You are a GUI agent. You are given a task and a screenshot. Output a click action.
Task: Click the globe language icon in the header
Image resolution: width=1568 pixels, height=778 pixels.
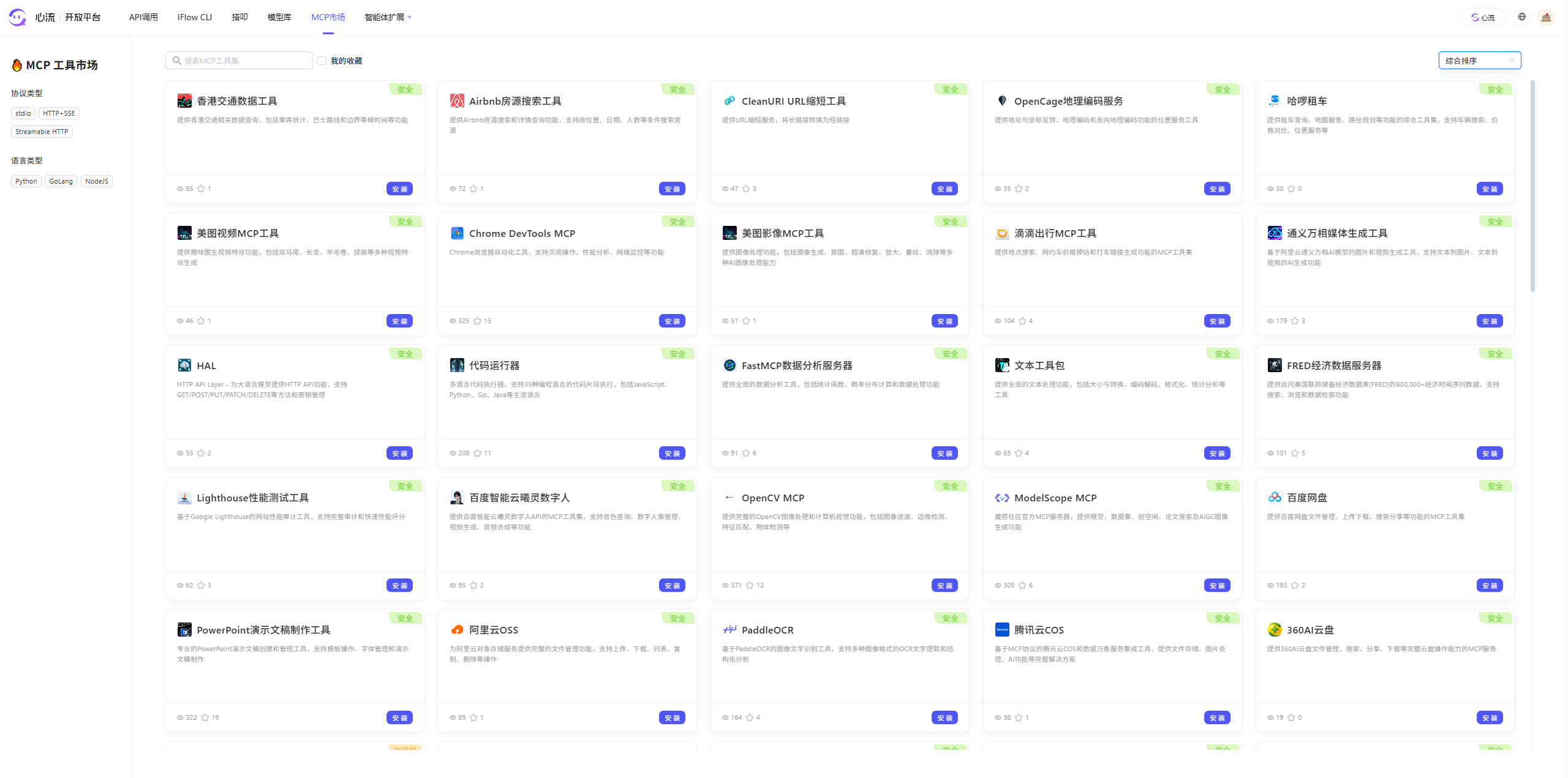tap(1521, 17)
